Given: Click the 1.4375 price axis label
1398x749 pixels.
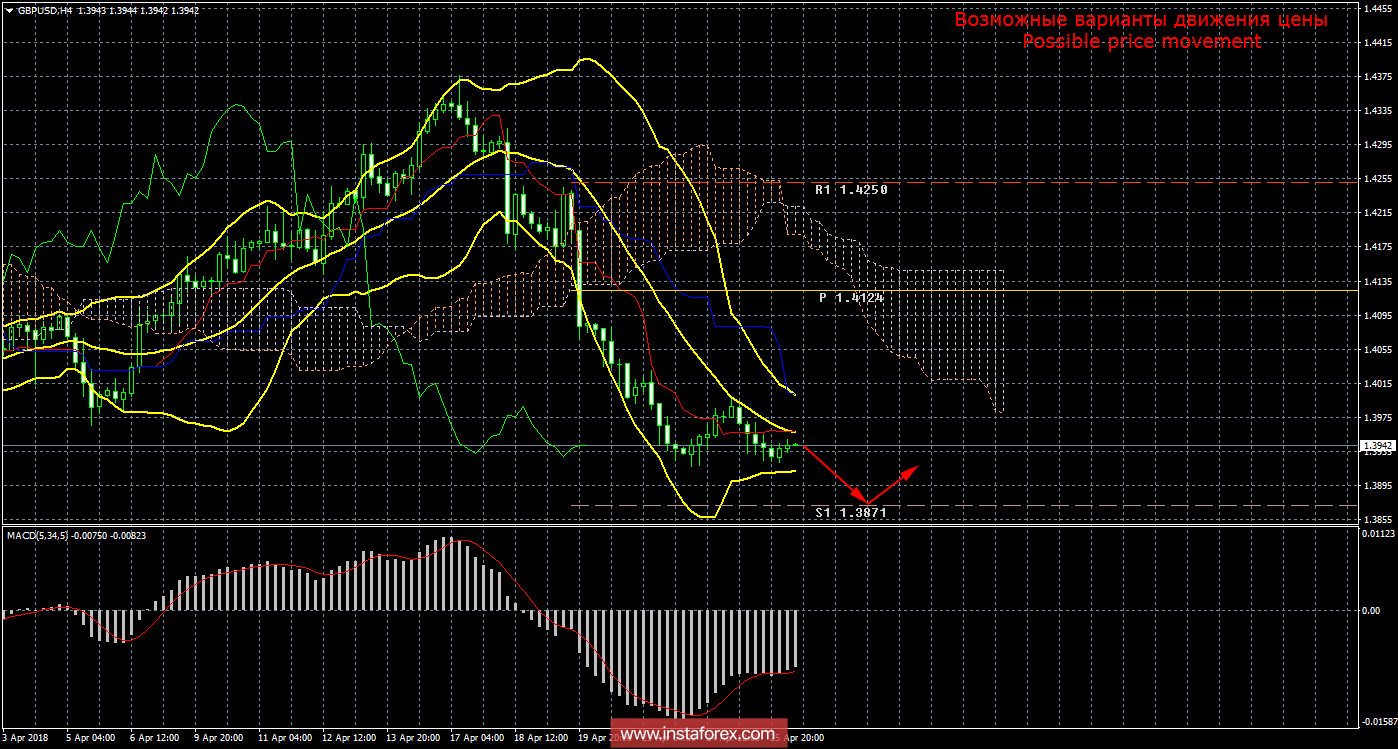Looking at the screenshot, I should coord(1378,77).
